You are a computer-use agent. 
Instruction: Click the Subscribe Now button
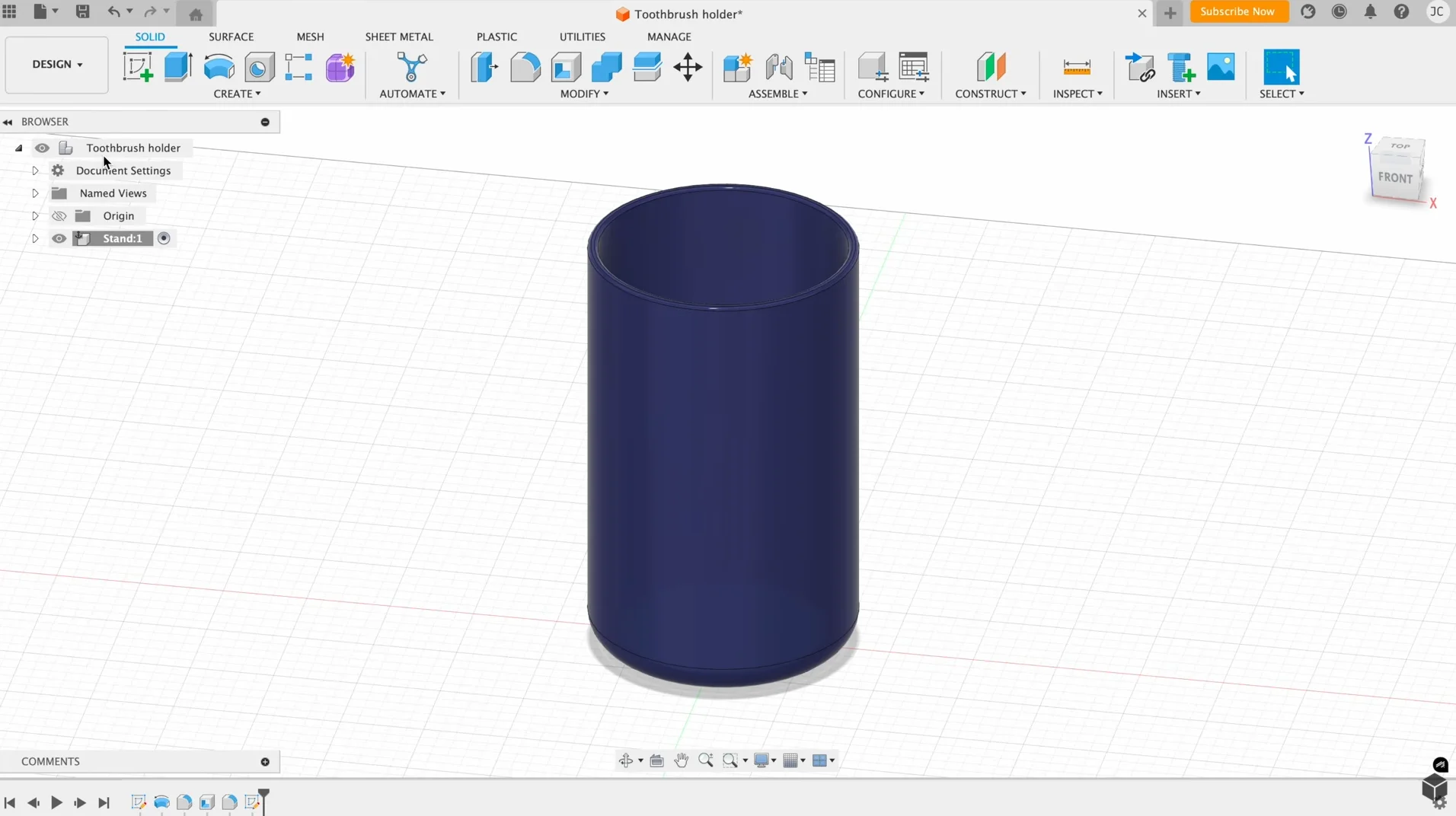coord(1240,11)
